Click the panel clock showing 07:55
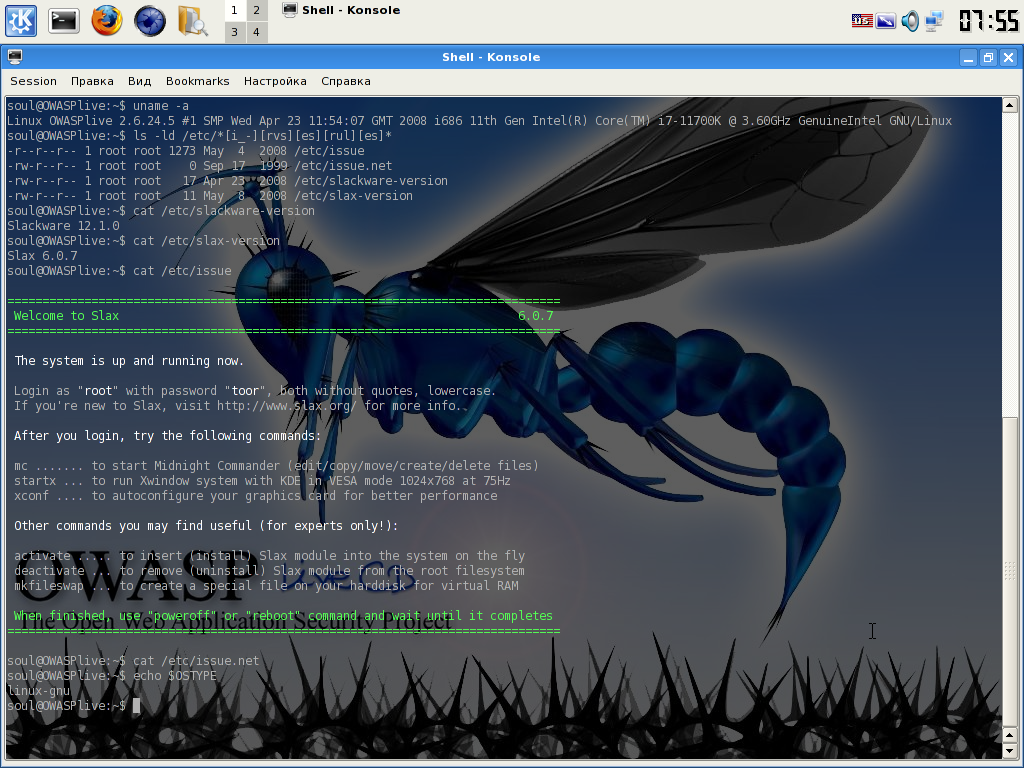Viewport: 1024px width, 768px height. (x=989, y=20)
